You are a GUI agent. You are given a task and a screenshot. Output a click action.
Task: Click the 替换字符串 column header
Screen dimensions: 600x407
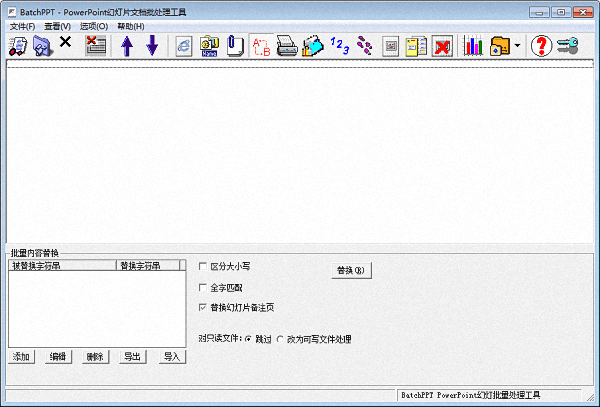click(x=148, y=265)
